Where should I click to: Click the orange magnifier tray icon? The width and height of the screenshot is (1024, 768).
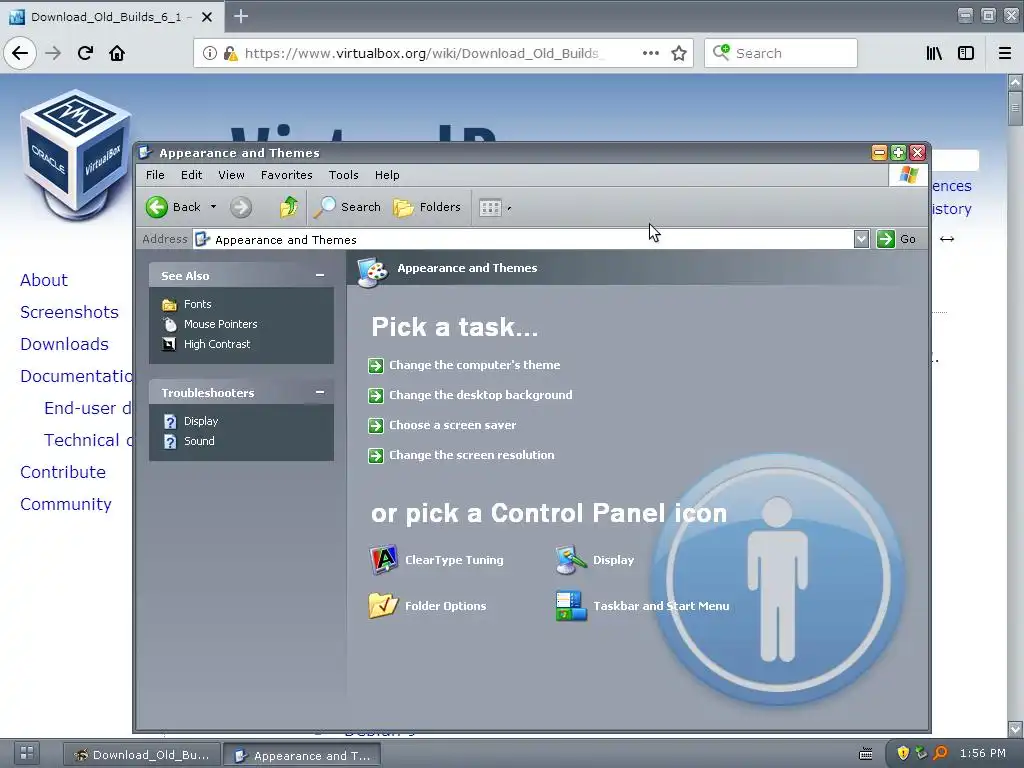pos(940,753)
